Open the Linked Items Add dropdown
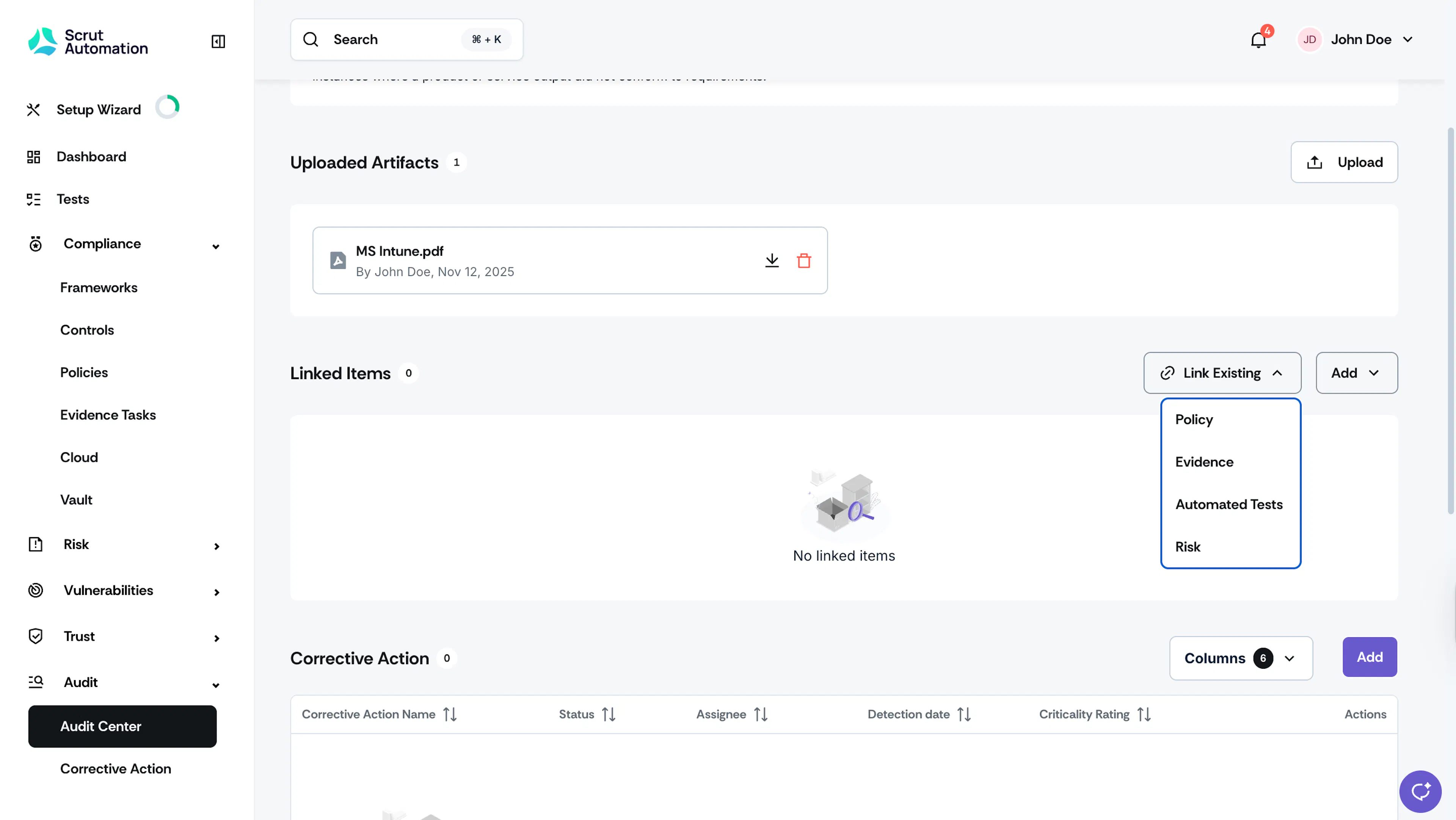Image resolution: width=1456 pixels, height=820 pixels. point(1357,373)
